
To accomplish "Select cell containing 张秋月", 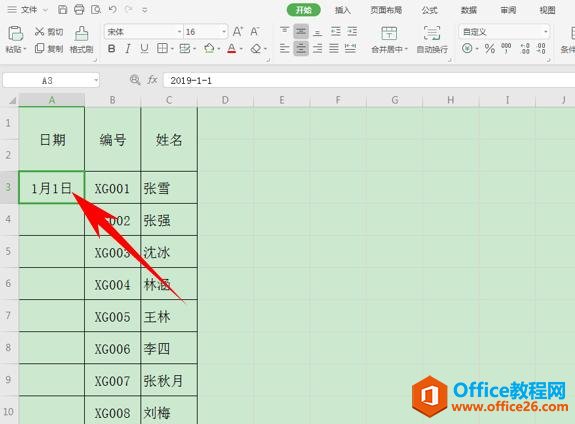I will click(169, 380).
